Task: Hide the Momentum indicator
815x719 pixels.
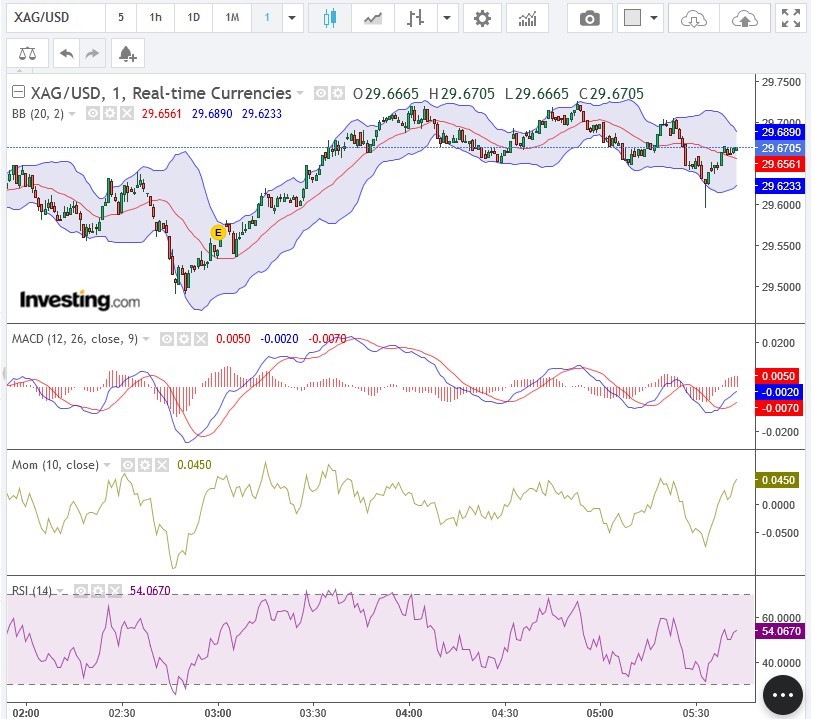Action: click(x=127, y=465)
